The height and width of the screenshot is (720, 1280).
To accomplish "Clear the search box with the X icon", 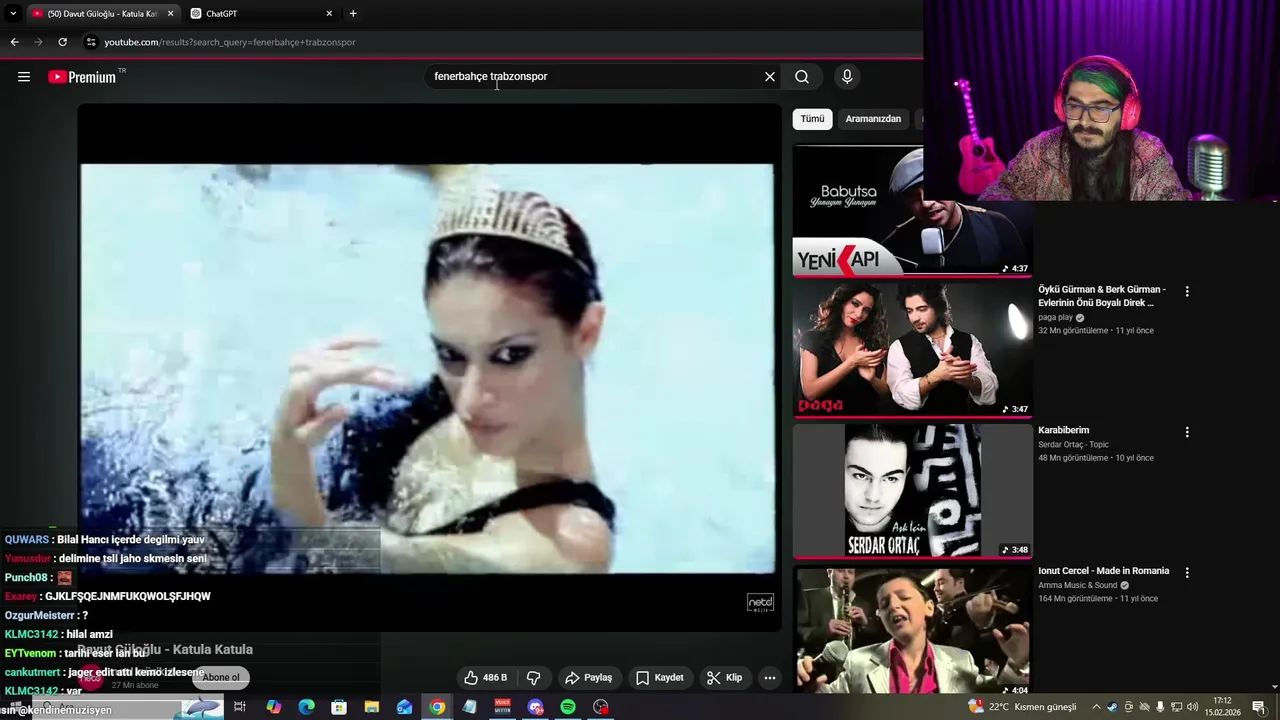I will pyautogui.click(x=770, y=77).
